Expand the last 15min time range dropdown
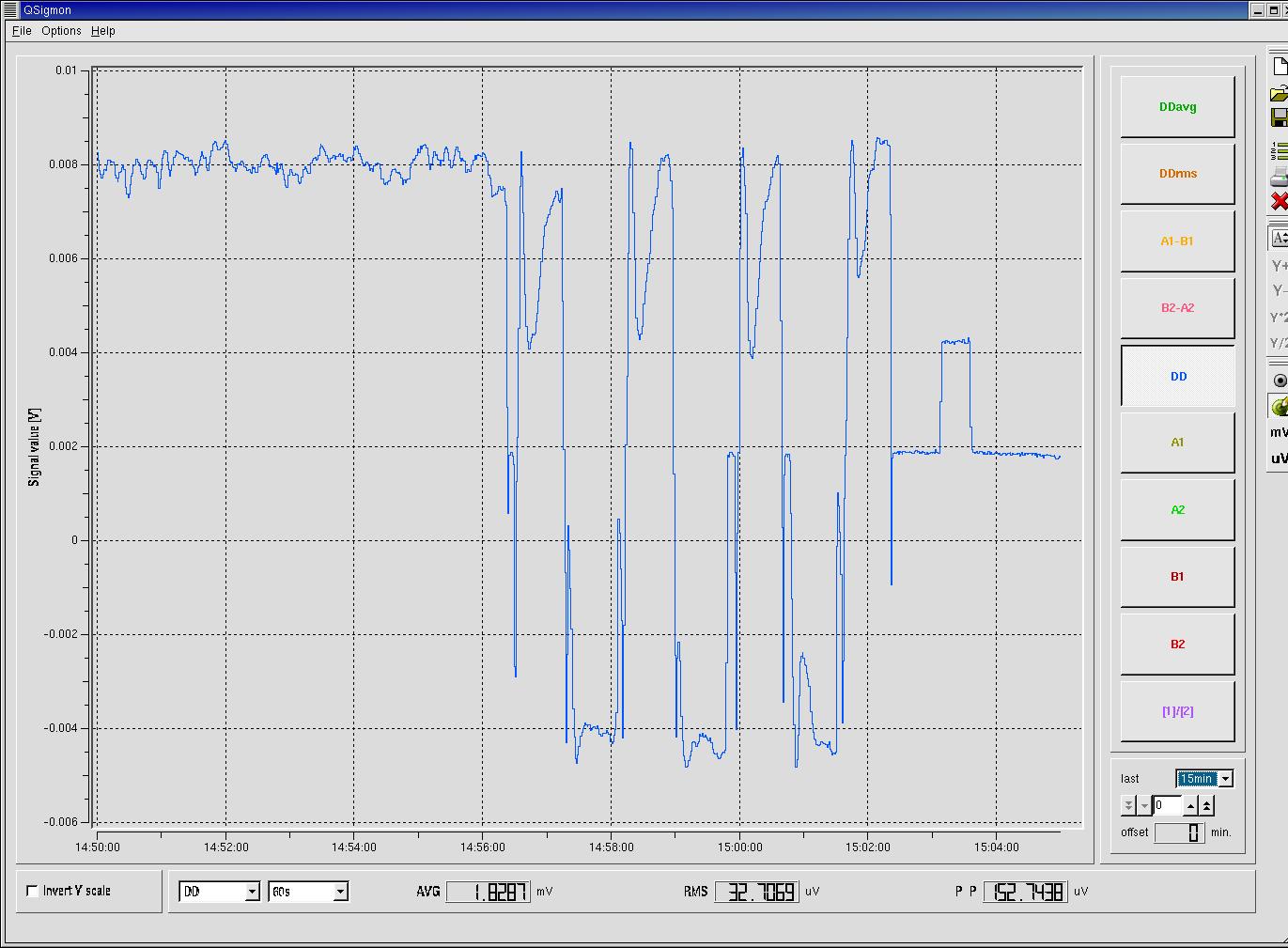Screen dimensions: 1288x948 tap(1225, 779)
